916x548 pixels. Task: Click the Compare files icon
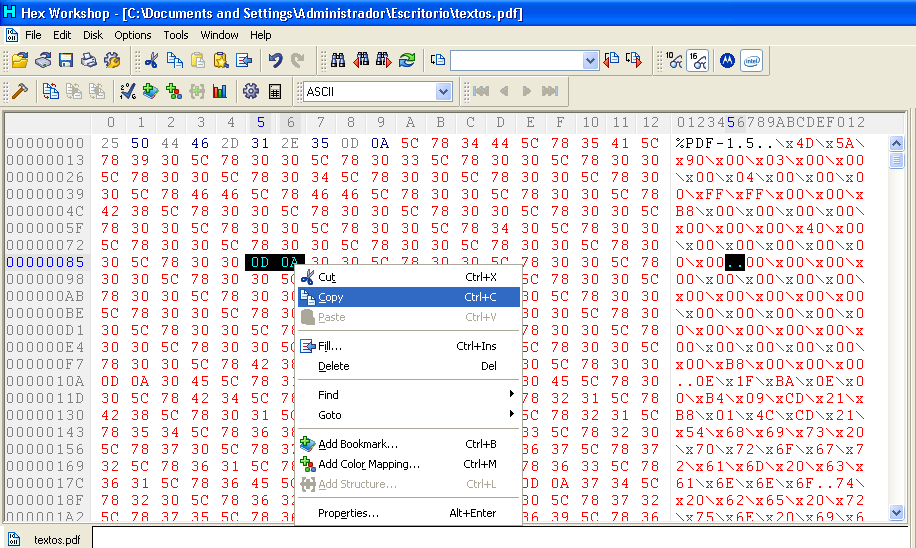click(51, 91)
